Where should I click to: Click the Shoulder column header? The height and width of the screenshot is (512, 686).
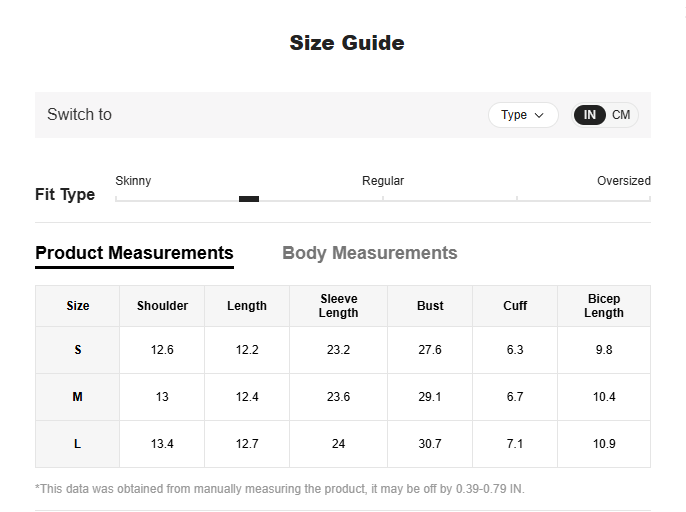tap(162, 306)
